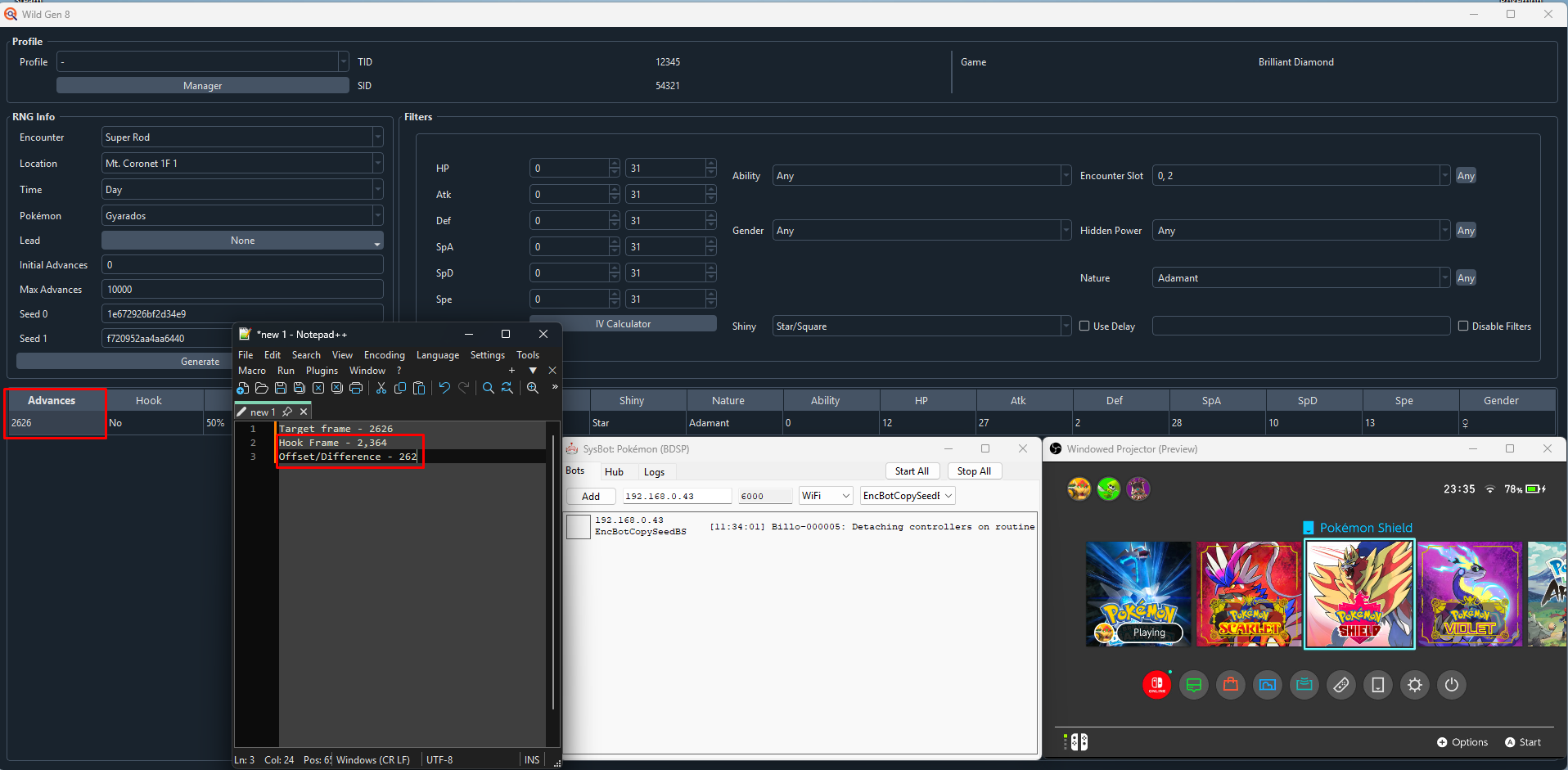Click the Zoom In icon in Notepad++
Image resolution: width=1568 pixels, height=770 pixels.
(x=533, y=388)
